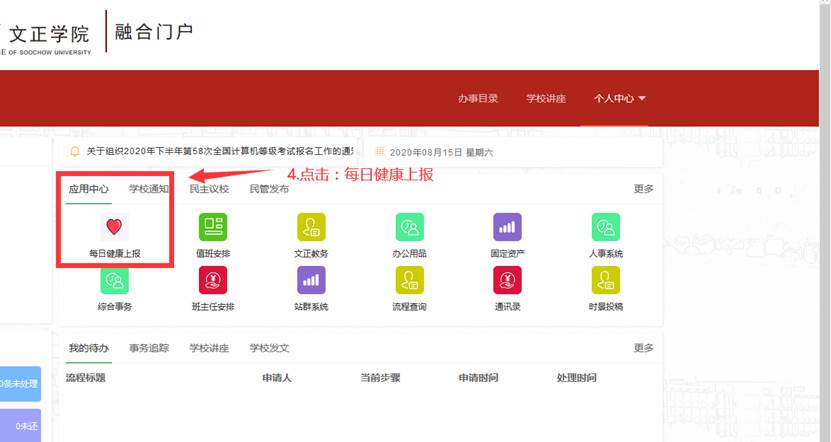This screenshot has height=442, width=831.
Task: Switch to the 事务追踪 tab
Action: [x=149, y=348]
